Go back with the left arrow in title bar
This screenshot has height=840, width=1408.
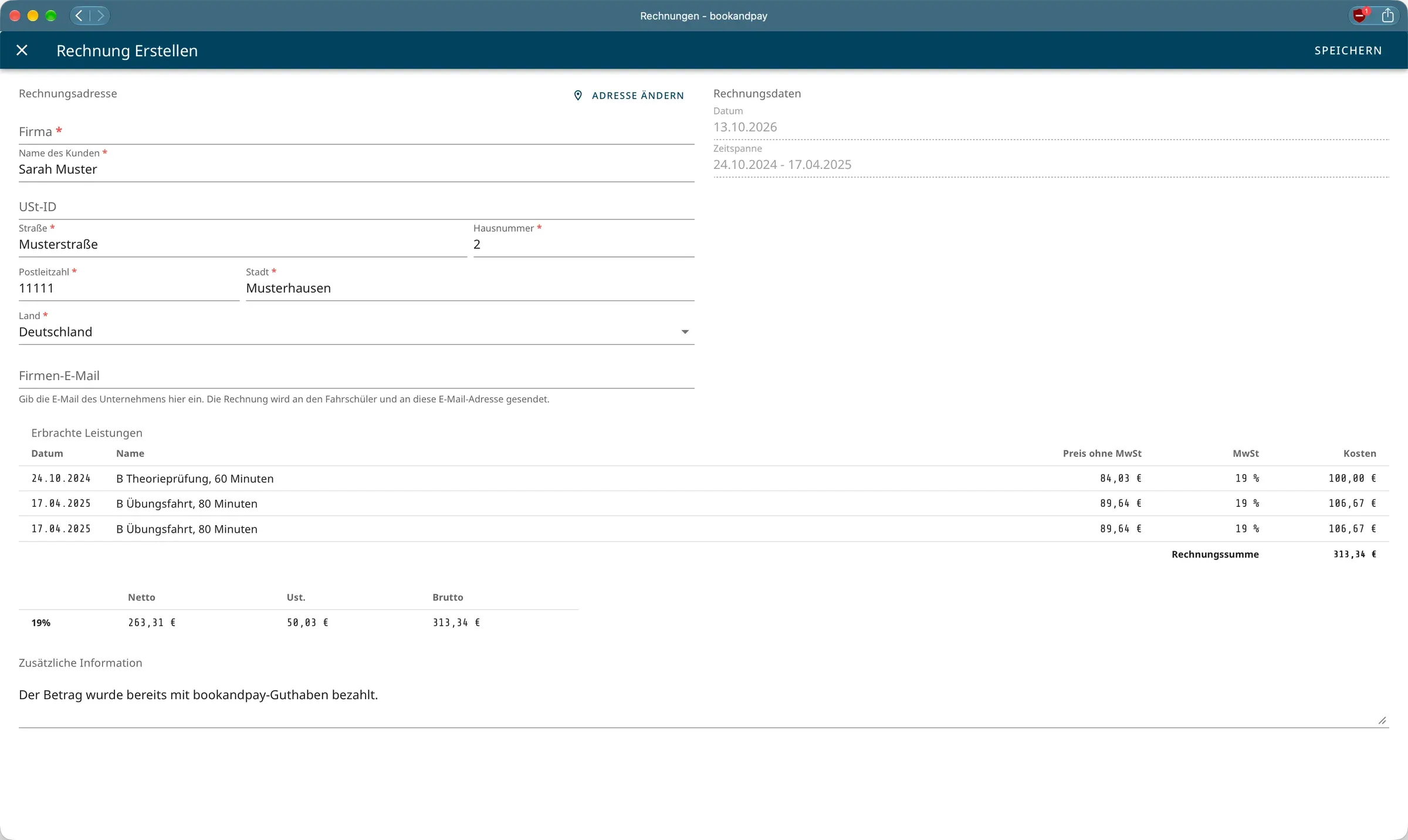[79, 16]
